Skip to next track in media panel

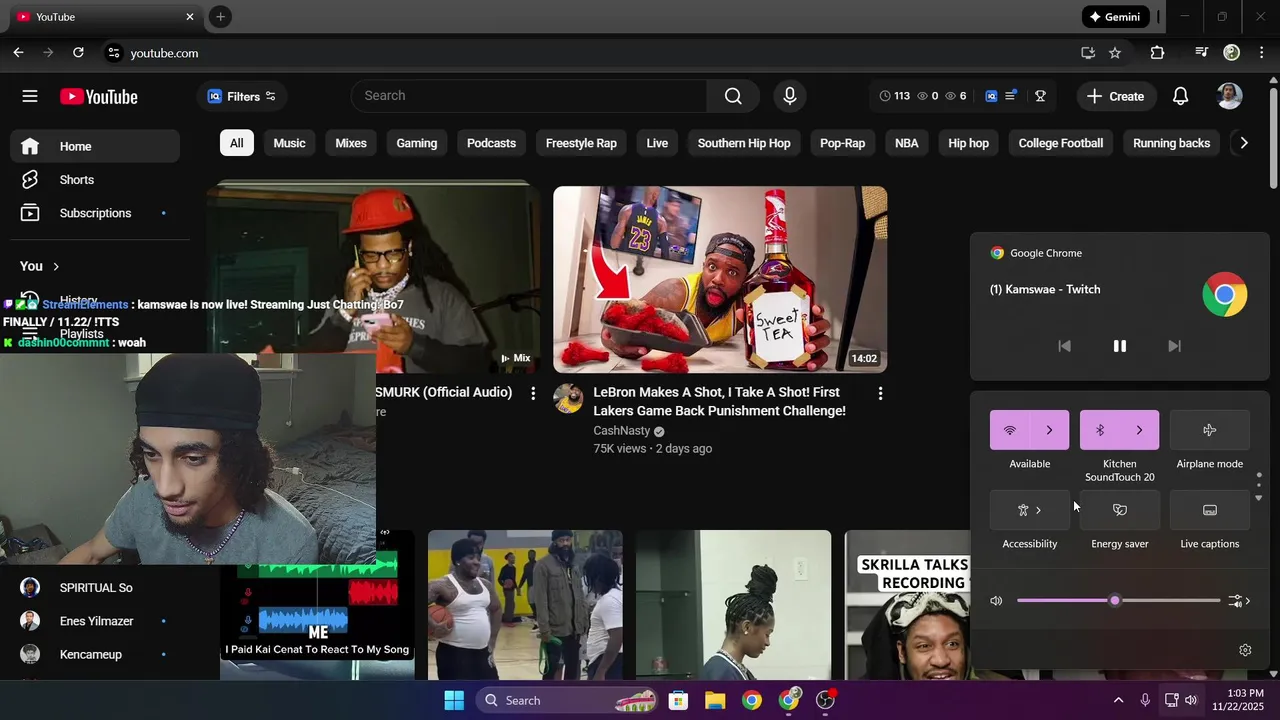click(1175, 346)
